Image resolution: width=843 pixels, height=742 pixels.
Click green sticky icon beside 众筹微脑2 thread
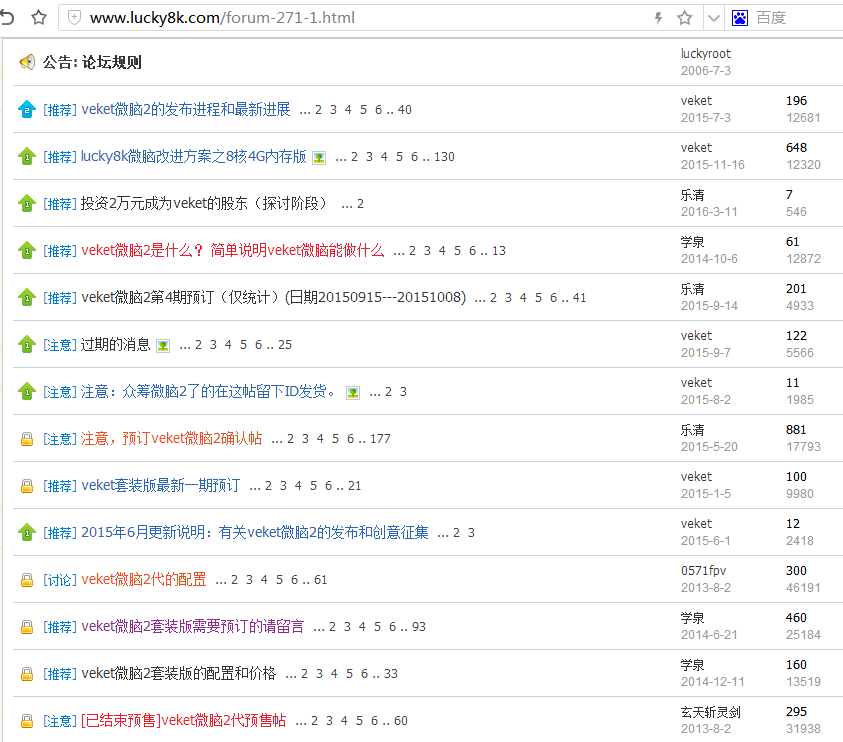(26, 391)
